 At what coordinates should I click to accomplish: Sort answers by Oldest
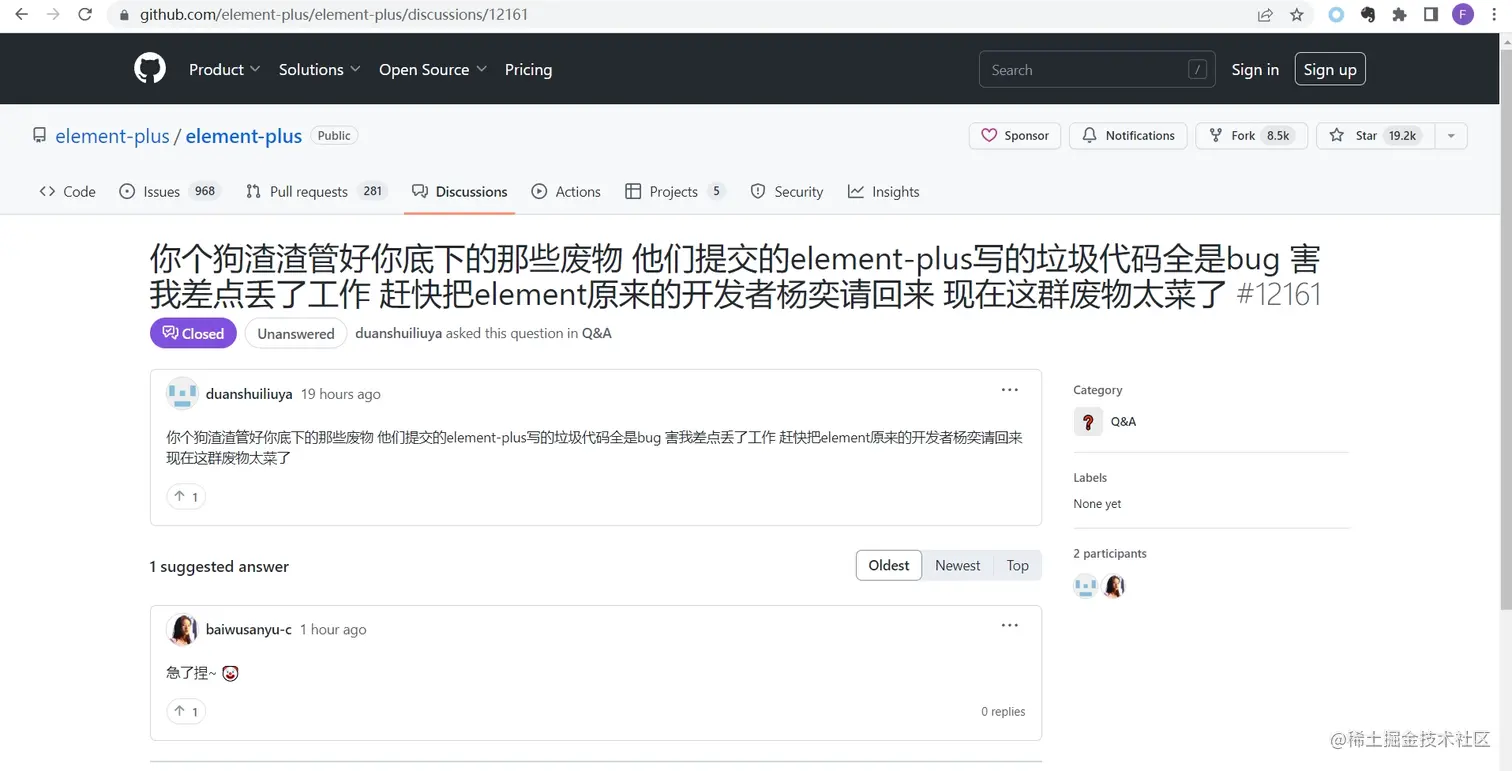point(889,565)
